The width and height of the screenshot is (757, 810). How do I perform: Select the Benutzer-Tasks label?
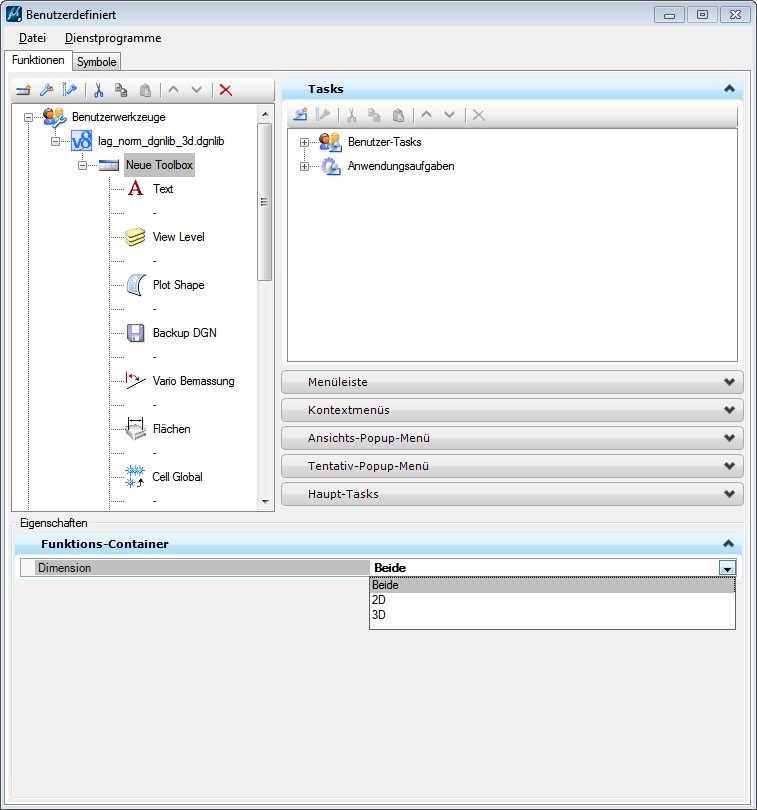384,142
